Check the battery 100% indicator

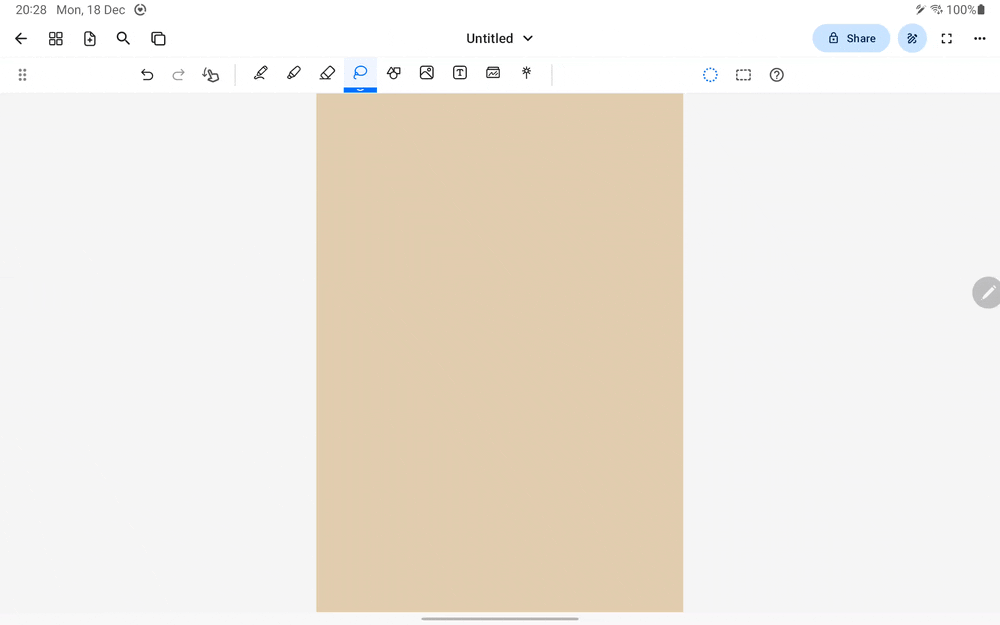[x=966, y=10]
